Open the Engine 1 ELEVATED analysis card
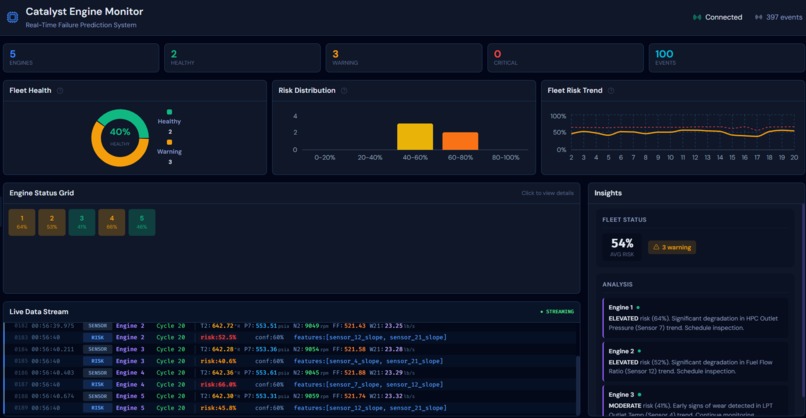The width and height of the screenshot is (806, 418). (x=695, y=318)
